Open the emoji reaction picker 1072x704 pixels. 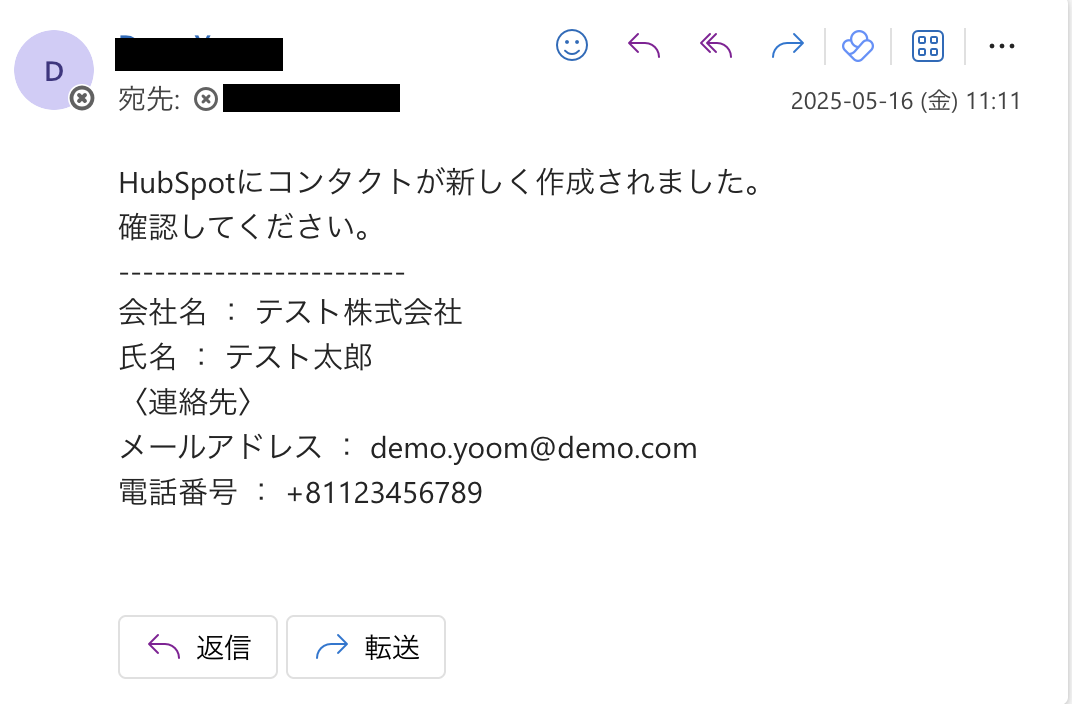(572, 45)
